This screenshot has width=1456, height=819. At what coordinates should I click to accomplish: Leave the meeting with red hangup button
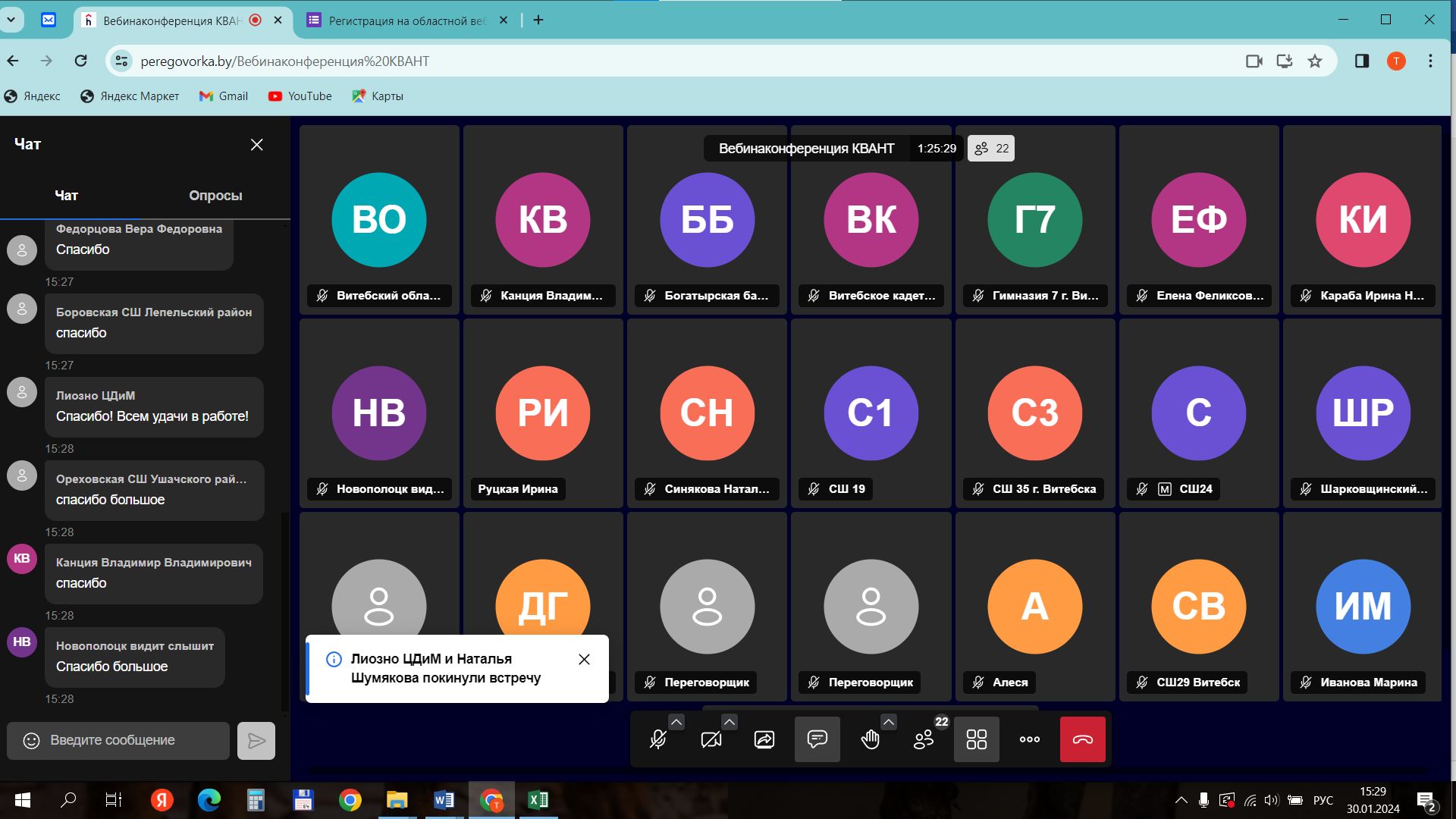click(x=1082, y=739)
